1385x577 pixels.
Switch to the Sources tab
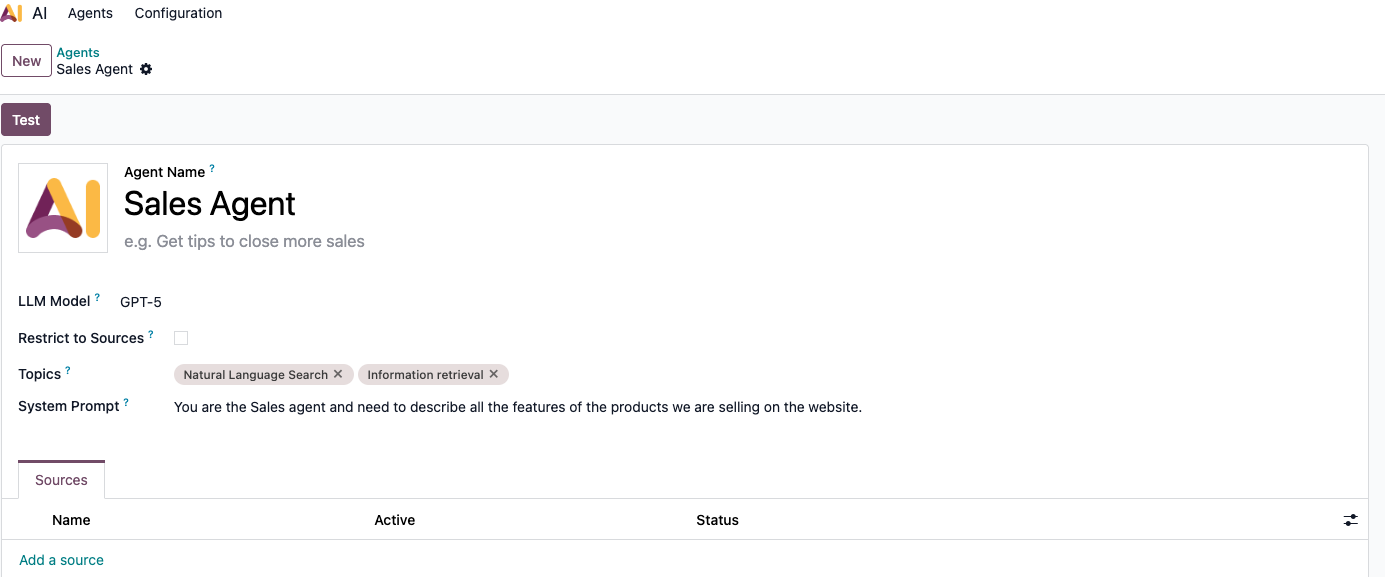61,480
